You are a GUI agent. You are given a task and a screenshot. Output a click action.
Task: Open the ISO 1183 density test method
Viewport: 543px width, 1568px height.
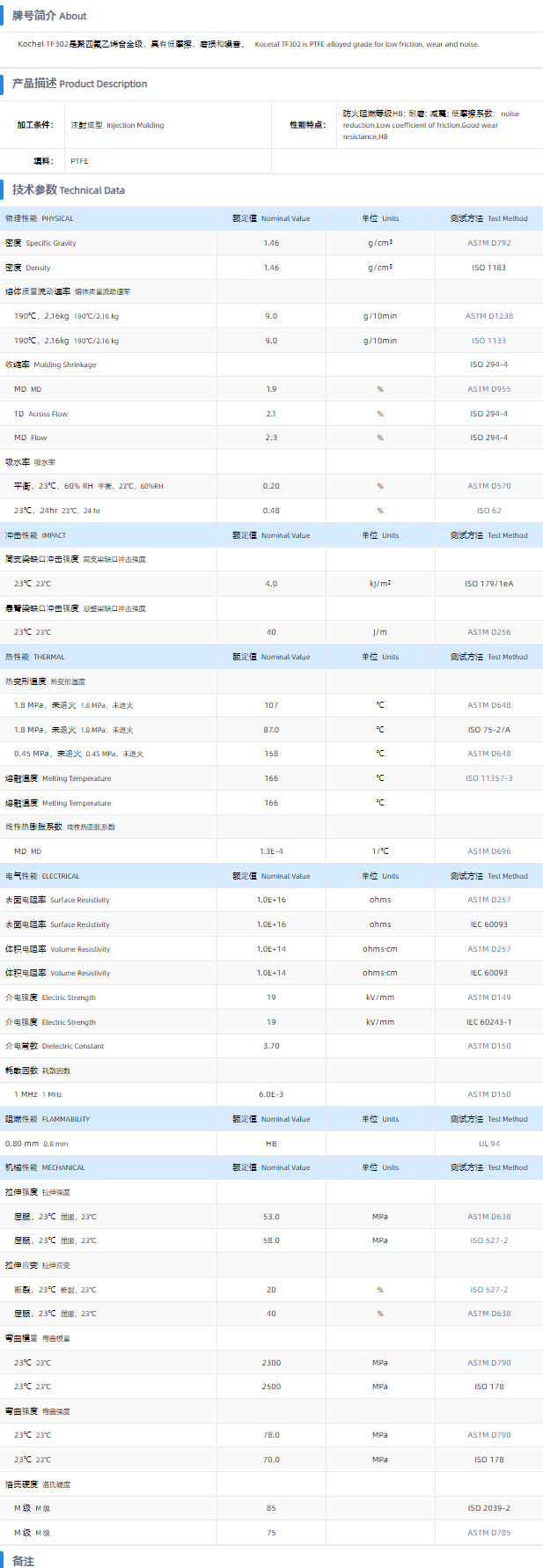pos(488,268)
